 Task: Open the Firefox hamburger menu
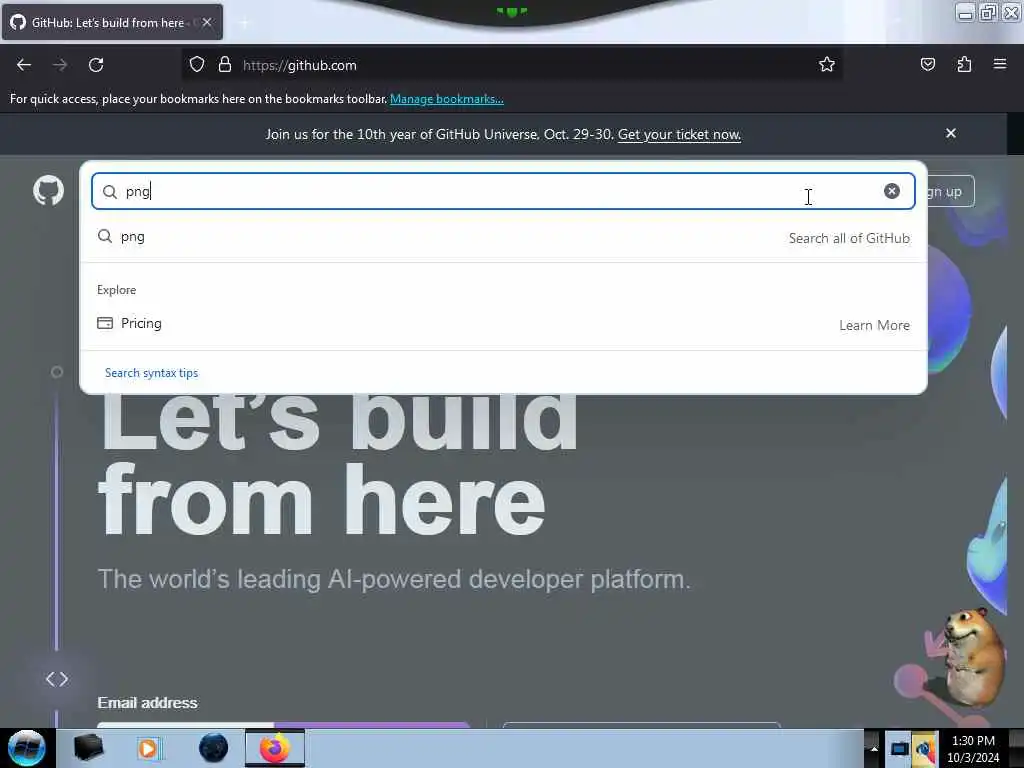(x=999, y=64)
